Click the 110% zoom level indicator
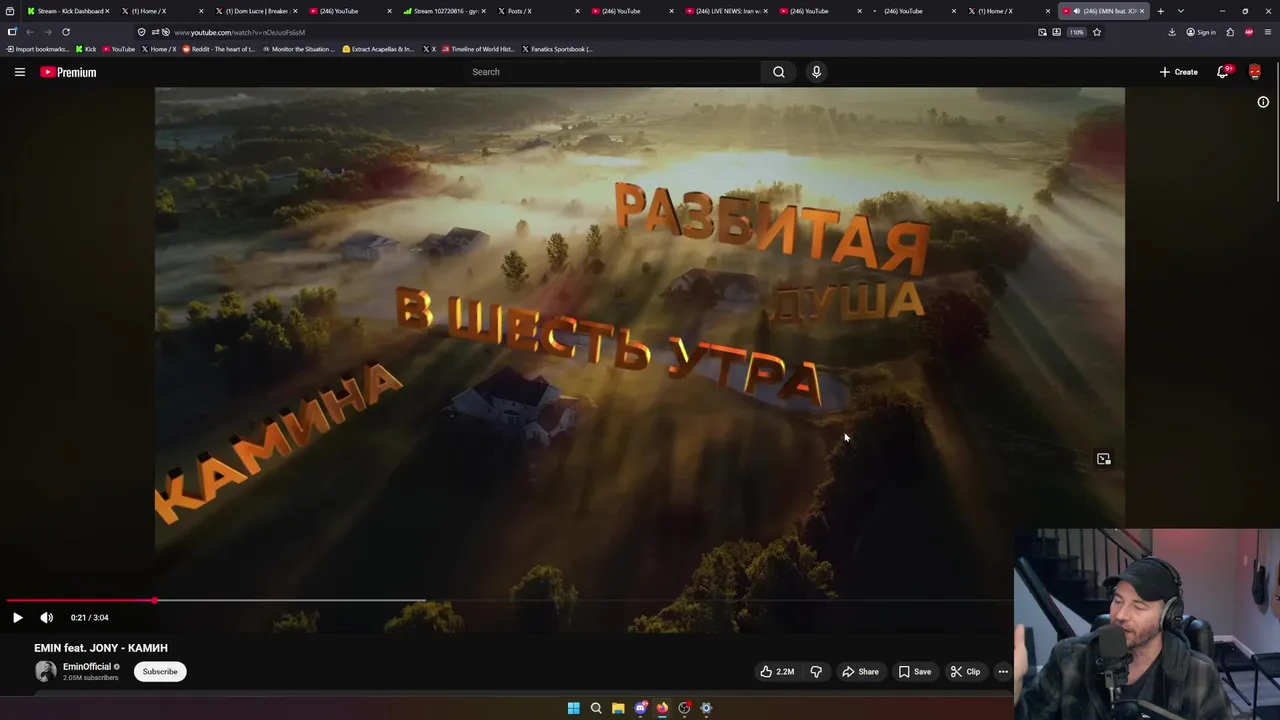 point(1076,32)
